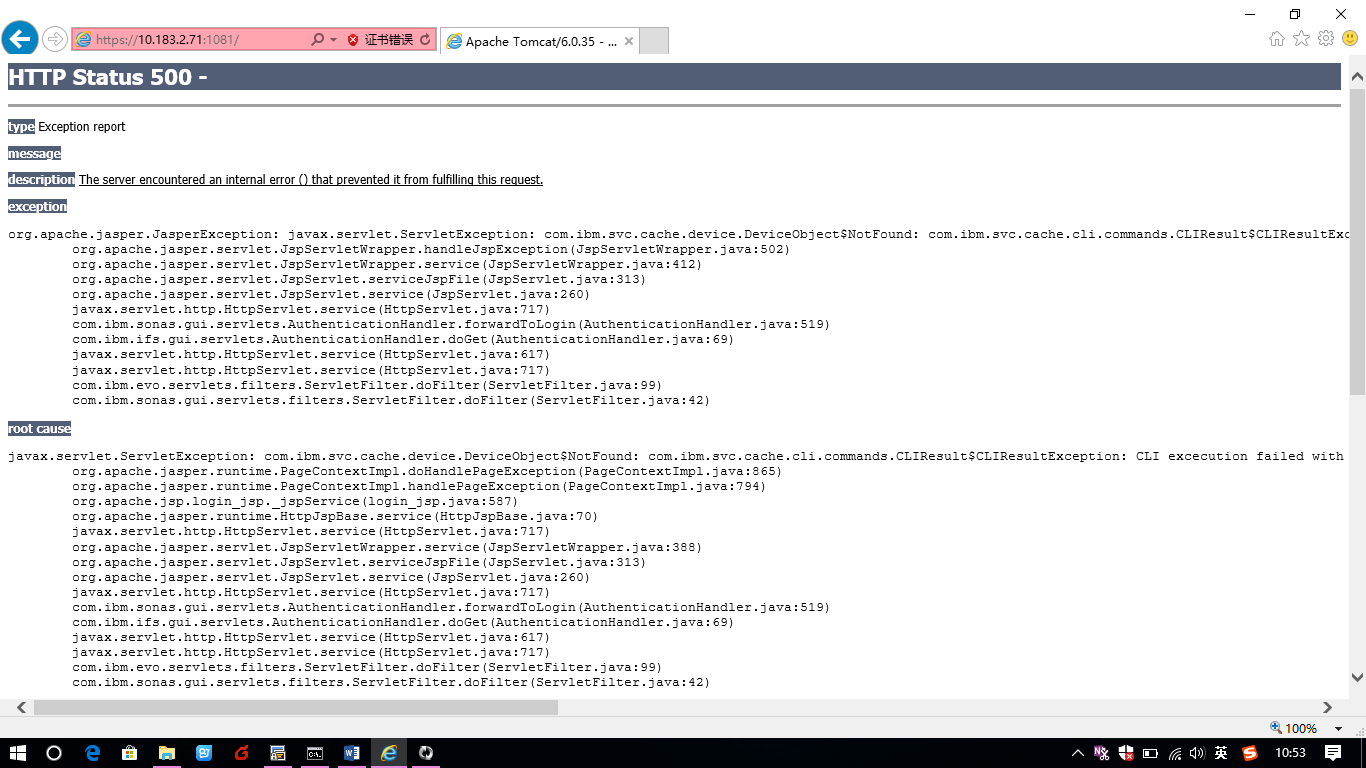Open the 100% zoom level dropdown arrow

[1339, 729]
